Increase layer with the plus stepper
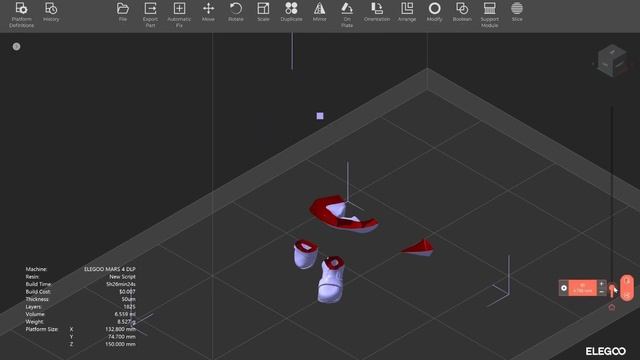Screen dimensions: 640x360 (x=601, y=284)
